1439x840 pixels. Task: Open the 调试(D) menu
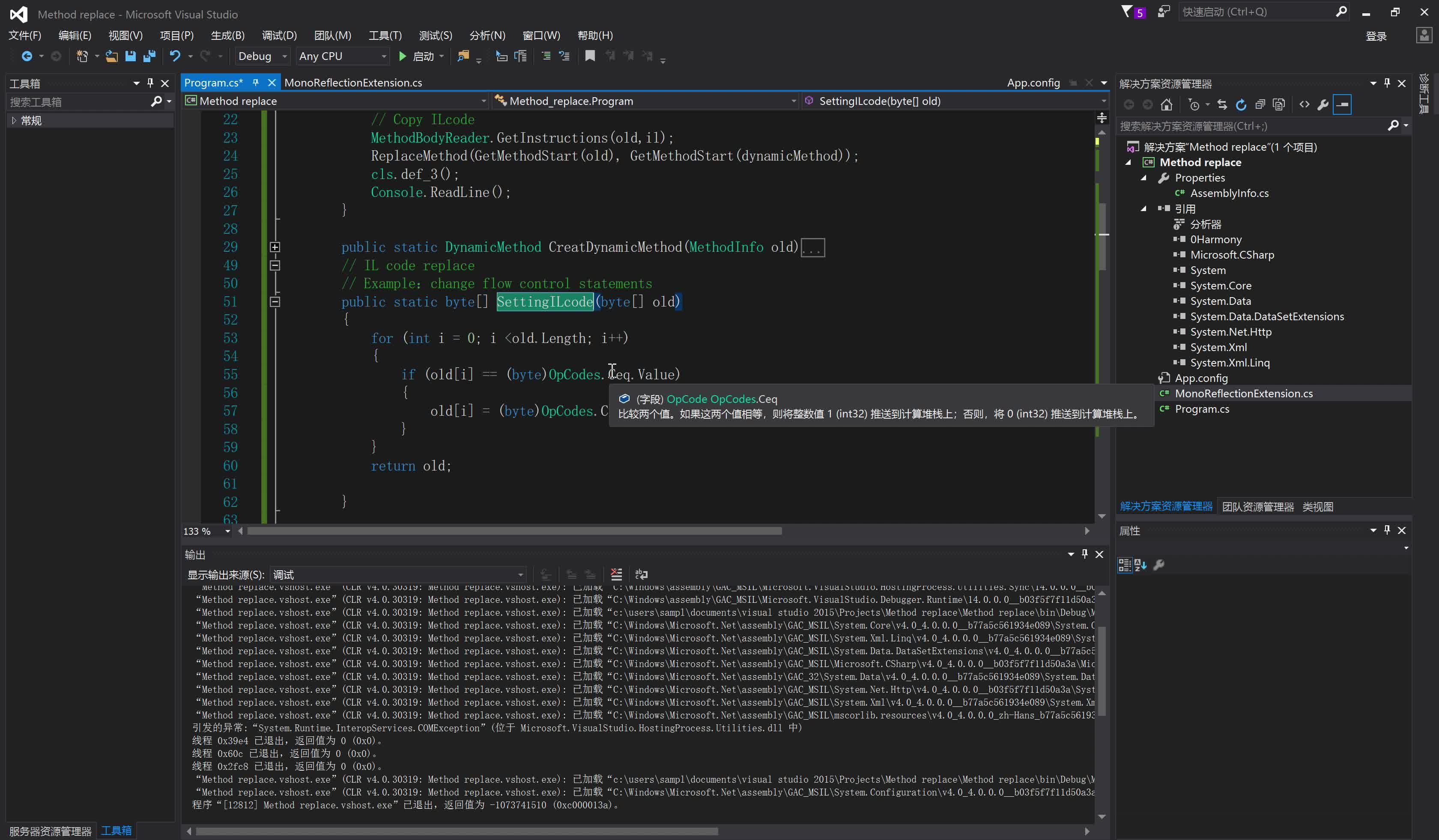[x=279, y=36]
